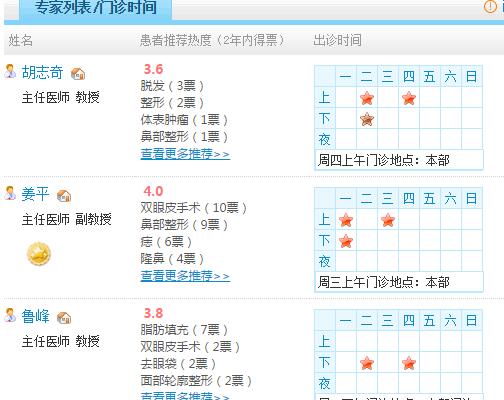Select 胡志奇's Thursday morning star slot
This screenshot has height=400, width=504.
click(x=409, y=98)
